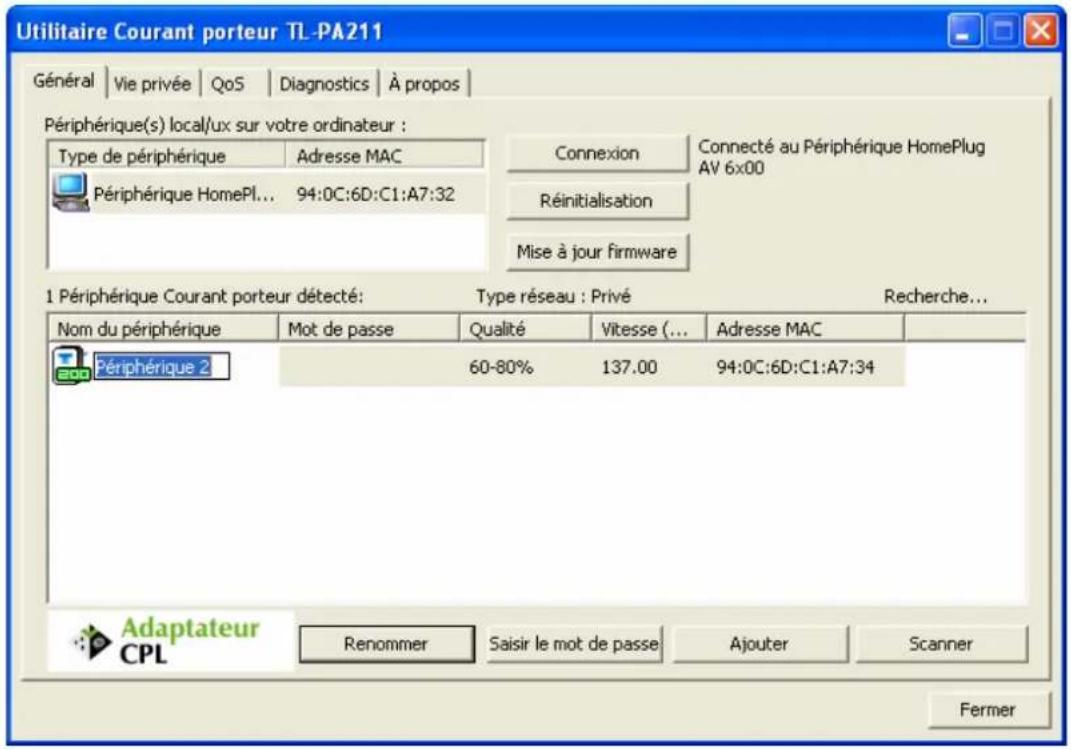Close the TL-PA211 utility window
This screenshot has height=750, width=1071.
click(x=1040, y=31)
